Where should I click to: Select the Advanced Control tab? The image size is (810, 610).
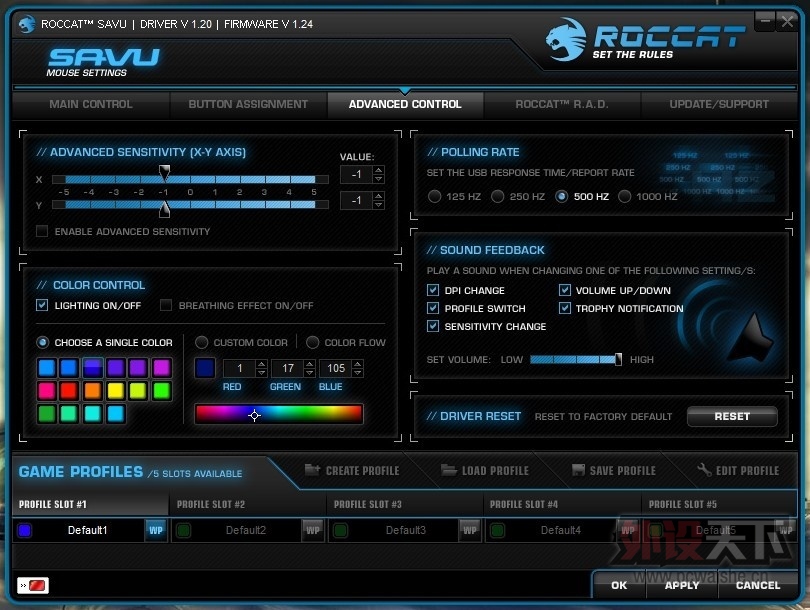[x=405, y=104]
